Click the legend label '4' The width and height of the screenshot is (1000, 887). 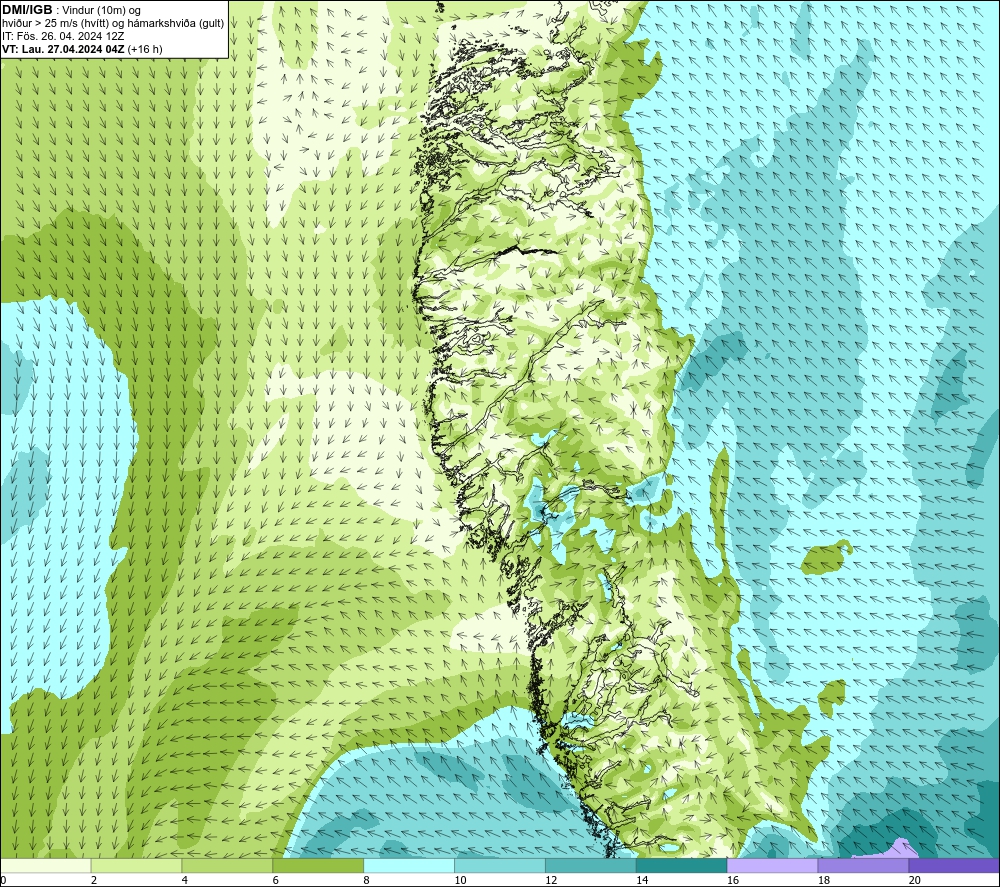[x=185, y=880]
